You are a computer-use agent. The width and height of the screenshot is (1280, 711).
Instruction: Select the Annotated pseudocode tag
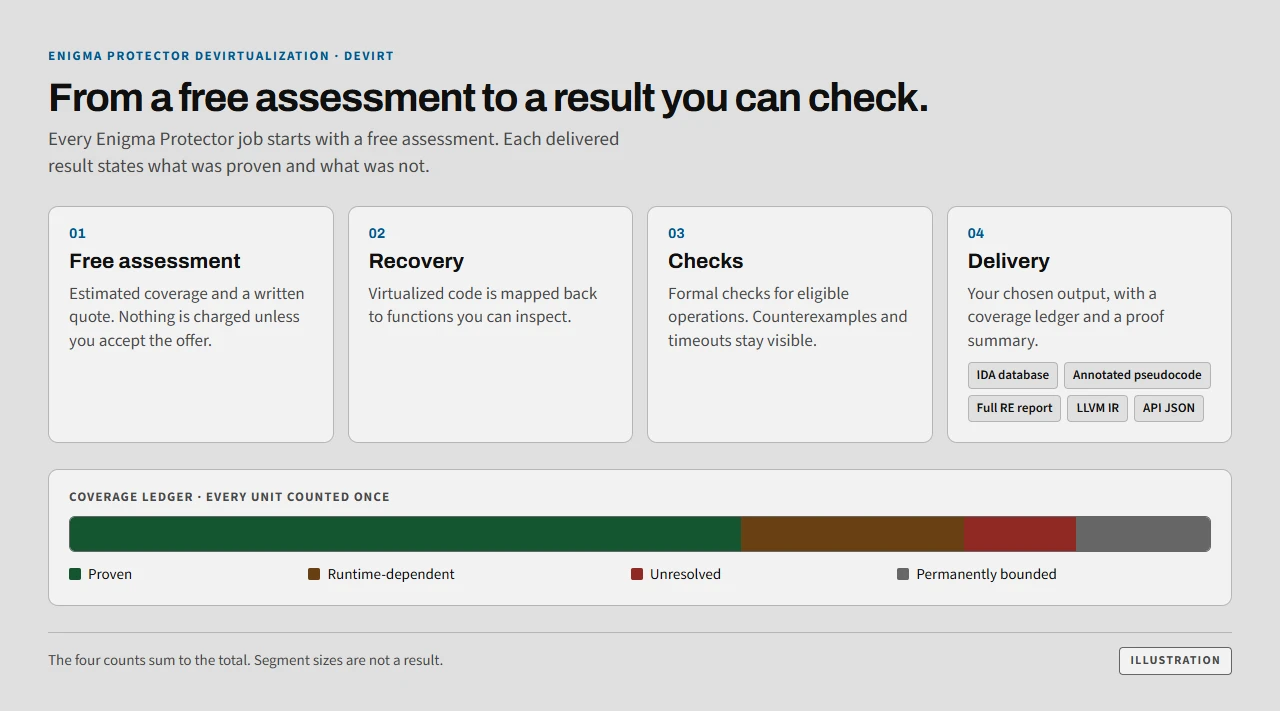pos(1137,375)
